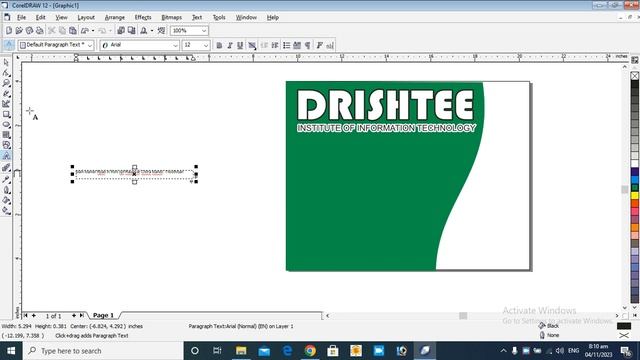640x360 pixels.
Task: Open the Layout menu
Action: point(86,18)
